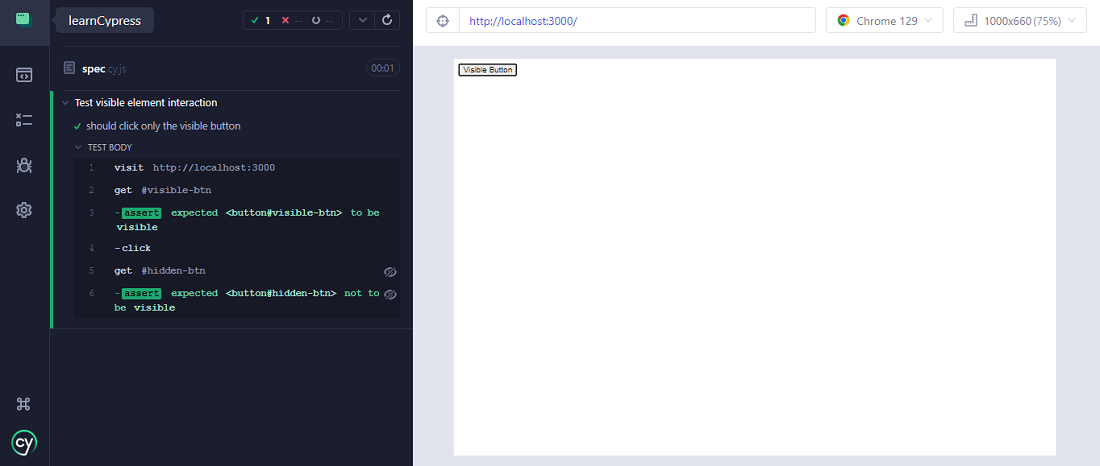Open keyboard shortcuts command icon
This screenshot has width=1100, height=466.
coord(24,404)
